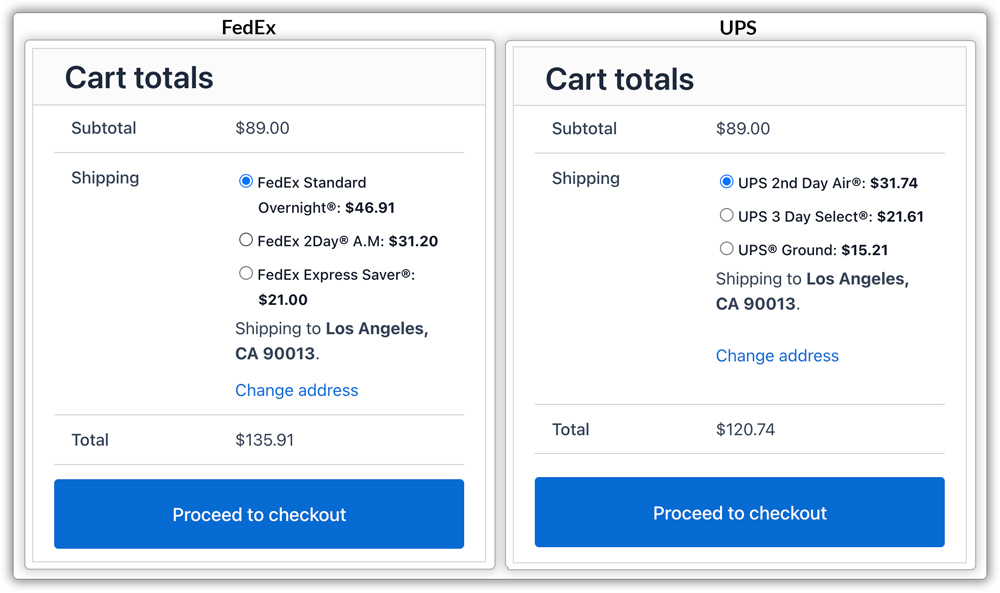Proceed to checkout with FedEx rates
Image resolution: width=1000 pixels, height=593 pixels.
tap(258, 514)
